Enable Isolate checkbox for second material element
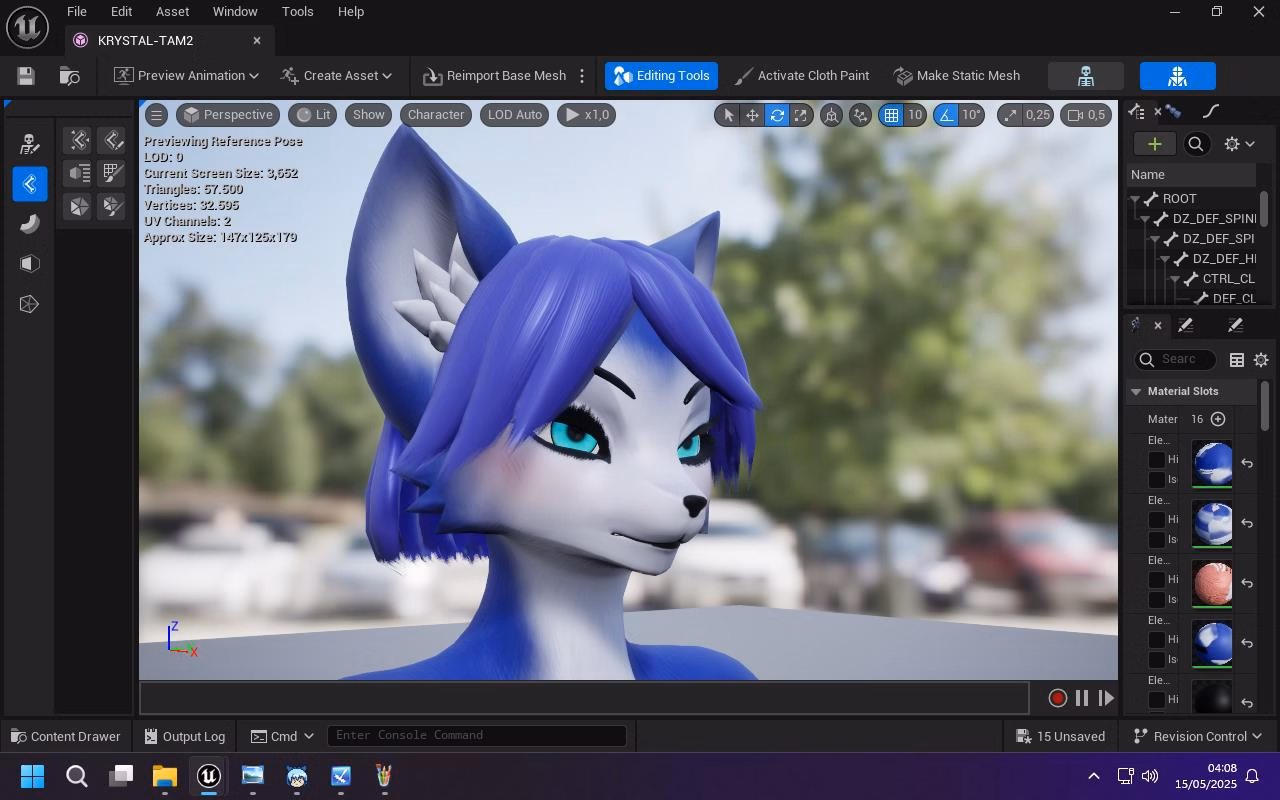The width and height of the screenshot is (1280, 800). point(1157,540)
